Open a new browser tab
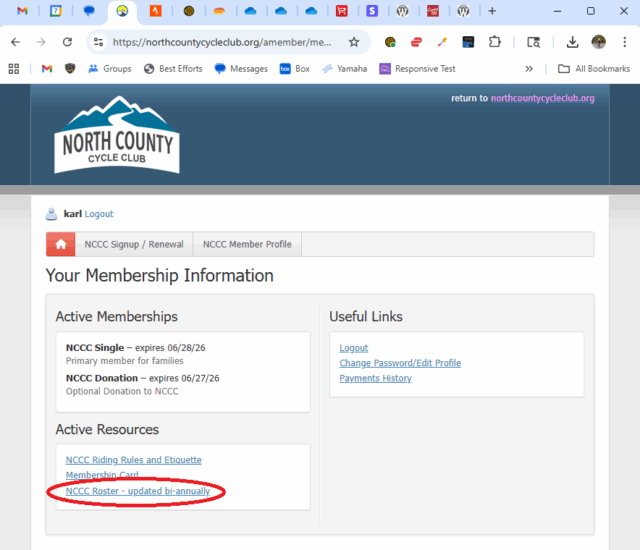 492,11
